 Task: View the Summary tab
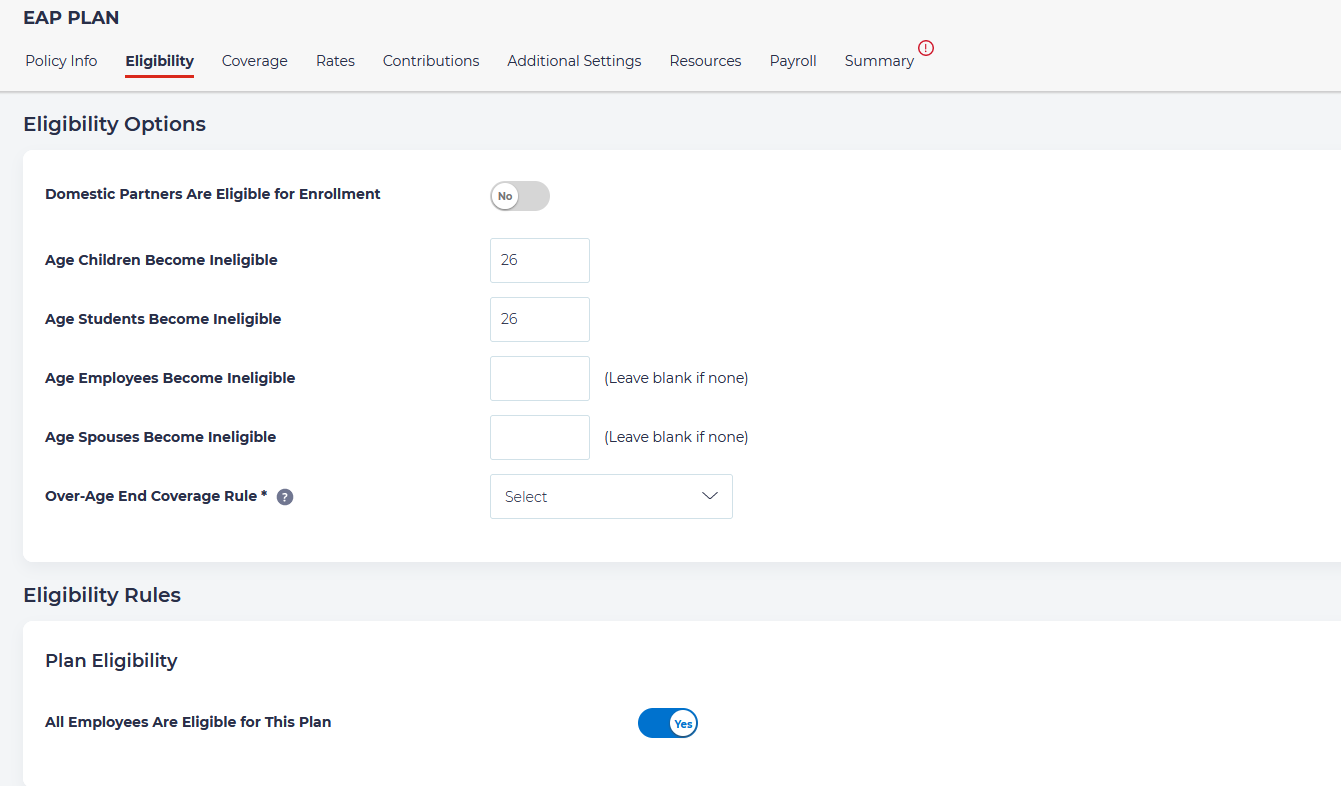click(879, 61)
